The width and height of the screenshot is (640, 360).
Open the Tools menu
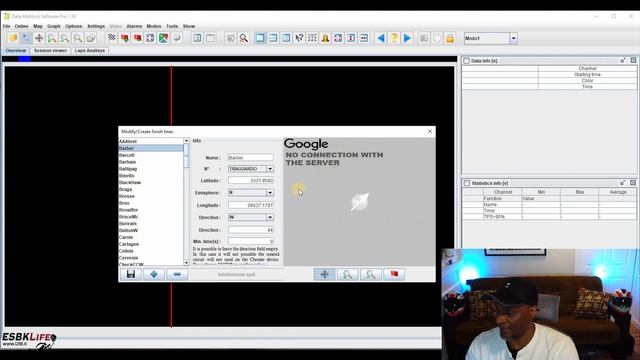click(172, 26)
